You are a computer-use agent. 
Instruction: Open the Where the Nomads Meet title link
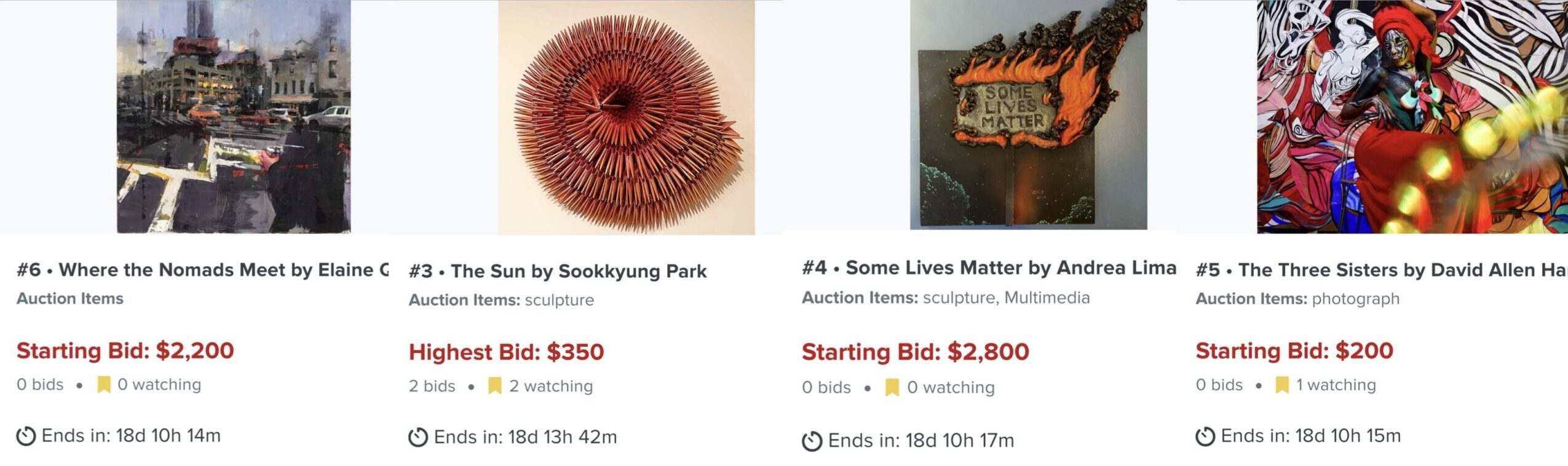click(x=203, y=270)
